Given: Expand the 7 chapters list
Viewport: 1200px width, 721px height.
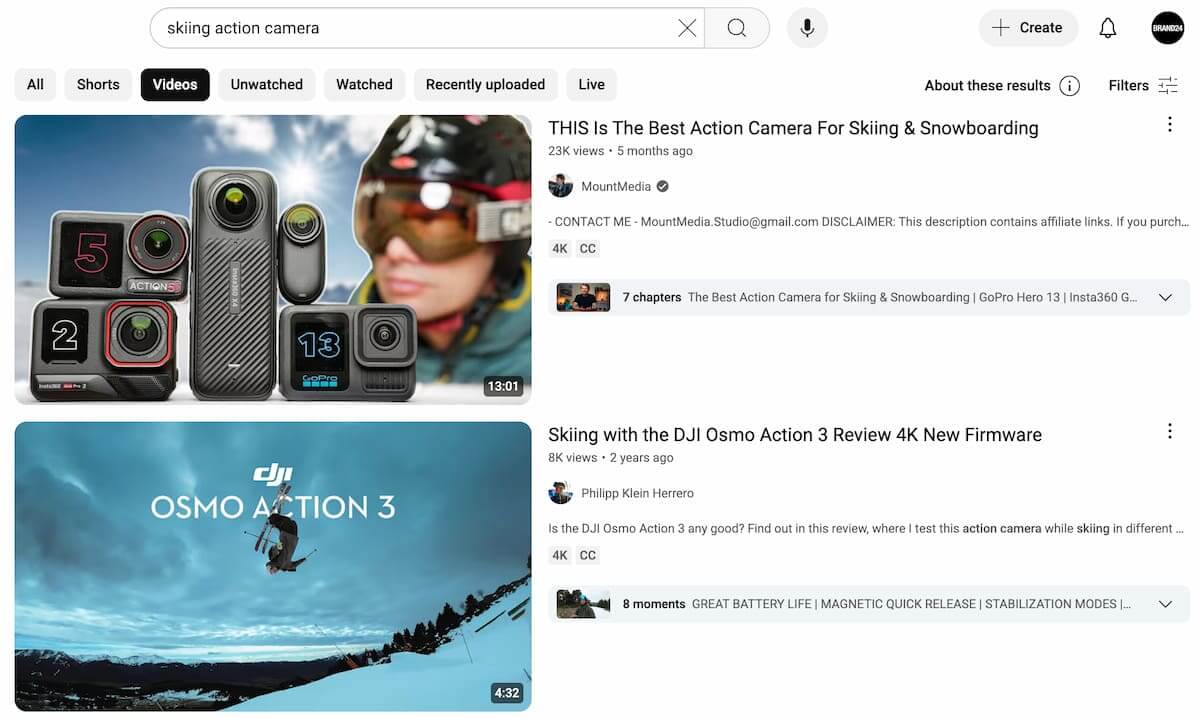Looking at the screenshot, I should click(x=1164, y=297).
